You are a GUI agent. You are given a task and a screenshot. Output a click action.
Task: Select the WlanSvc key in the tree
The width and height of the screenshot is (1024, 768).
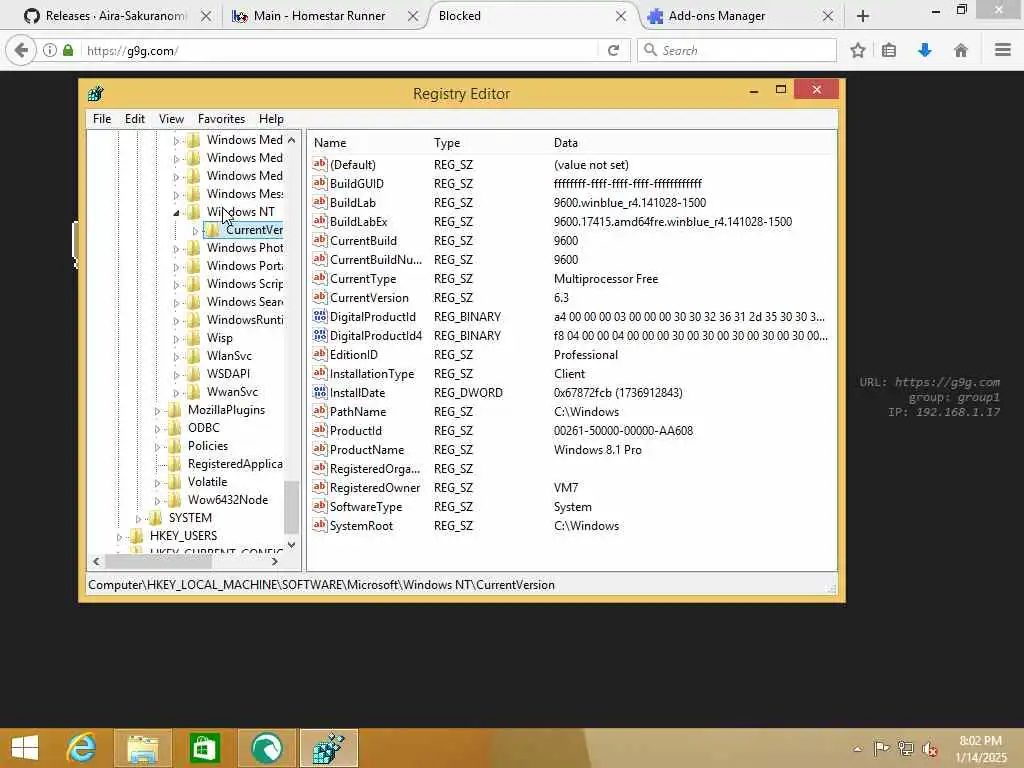click(229, 355)
